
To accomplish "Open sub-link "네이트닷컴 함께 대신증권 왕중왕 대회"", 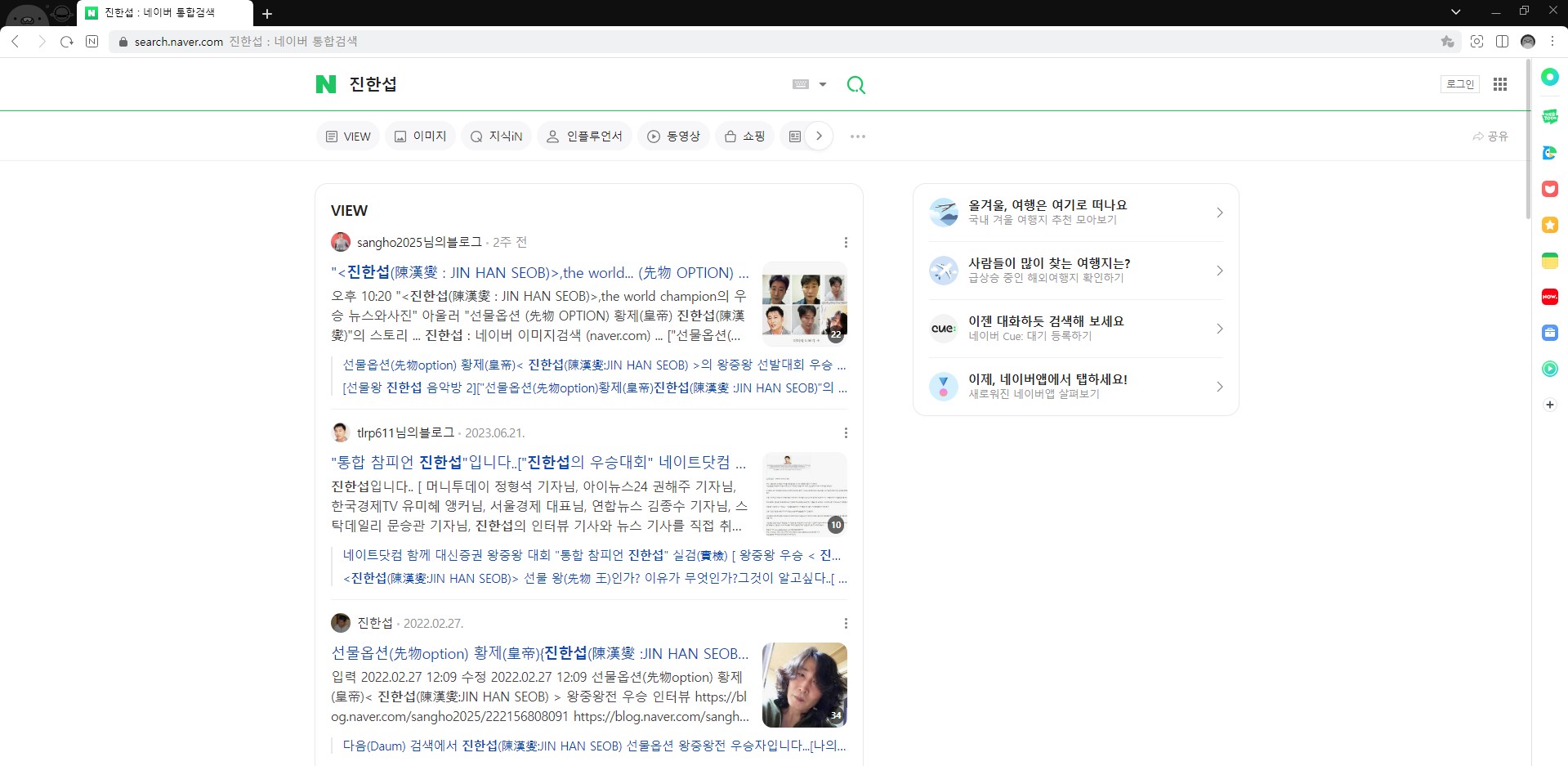I will 592,555.
